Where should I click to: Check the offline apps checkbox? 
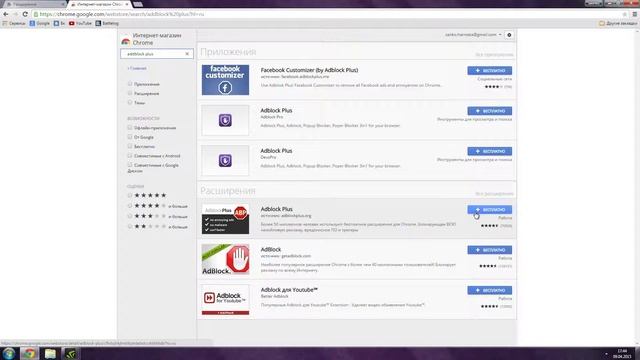pyautogui.click(x=130, y=127)
